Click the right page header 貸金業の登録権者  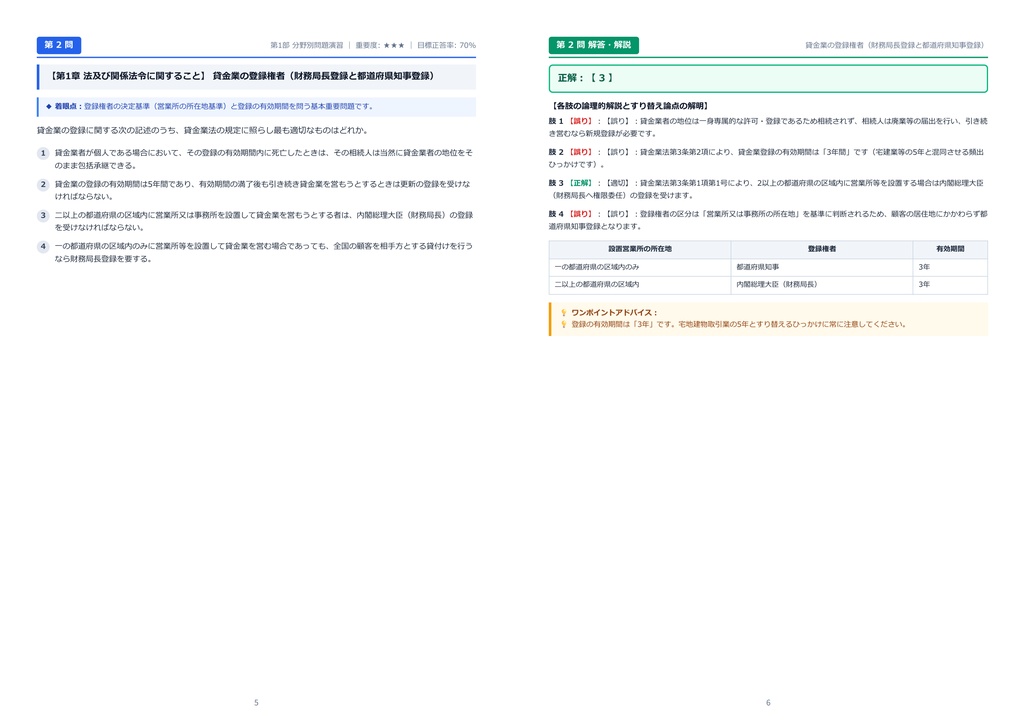(895, 45)
